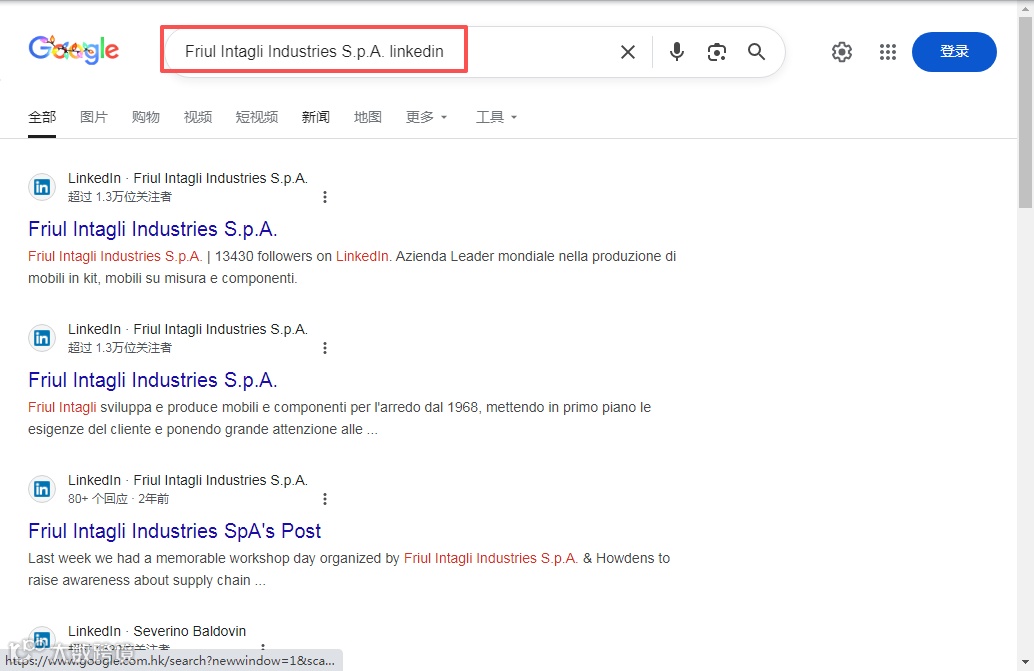The height and width of the screenshot is (671, 1034).
Task: Switch to the 视频 tab
Action: click(x=198, y=117)
